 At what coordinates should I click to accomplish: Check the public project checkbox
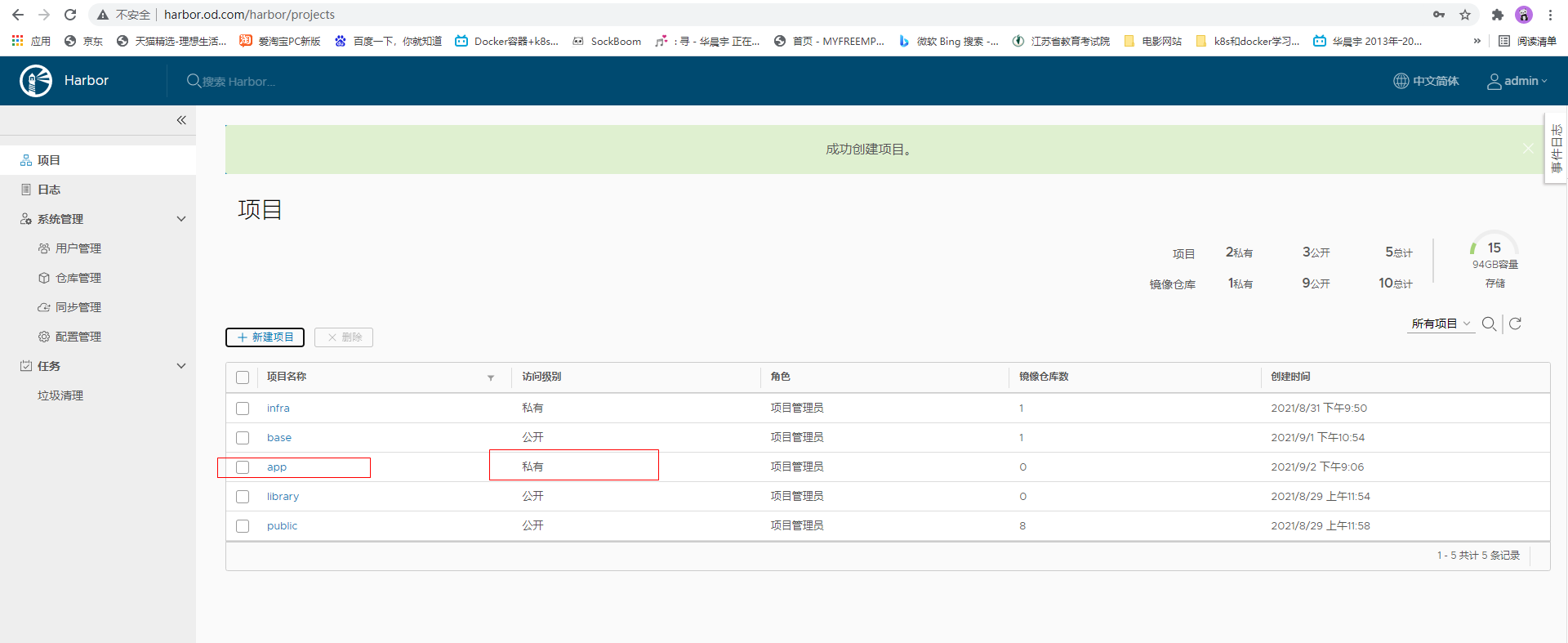tap(243, 526)
